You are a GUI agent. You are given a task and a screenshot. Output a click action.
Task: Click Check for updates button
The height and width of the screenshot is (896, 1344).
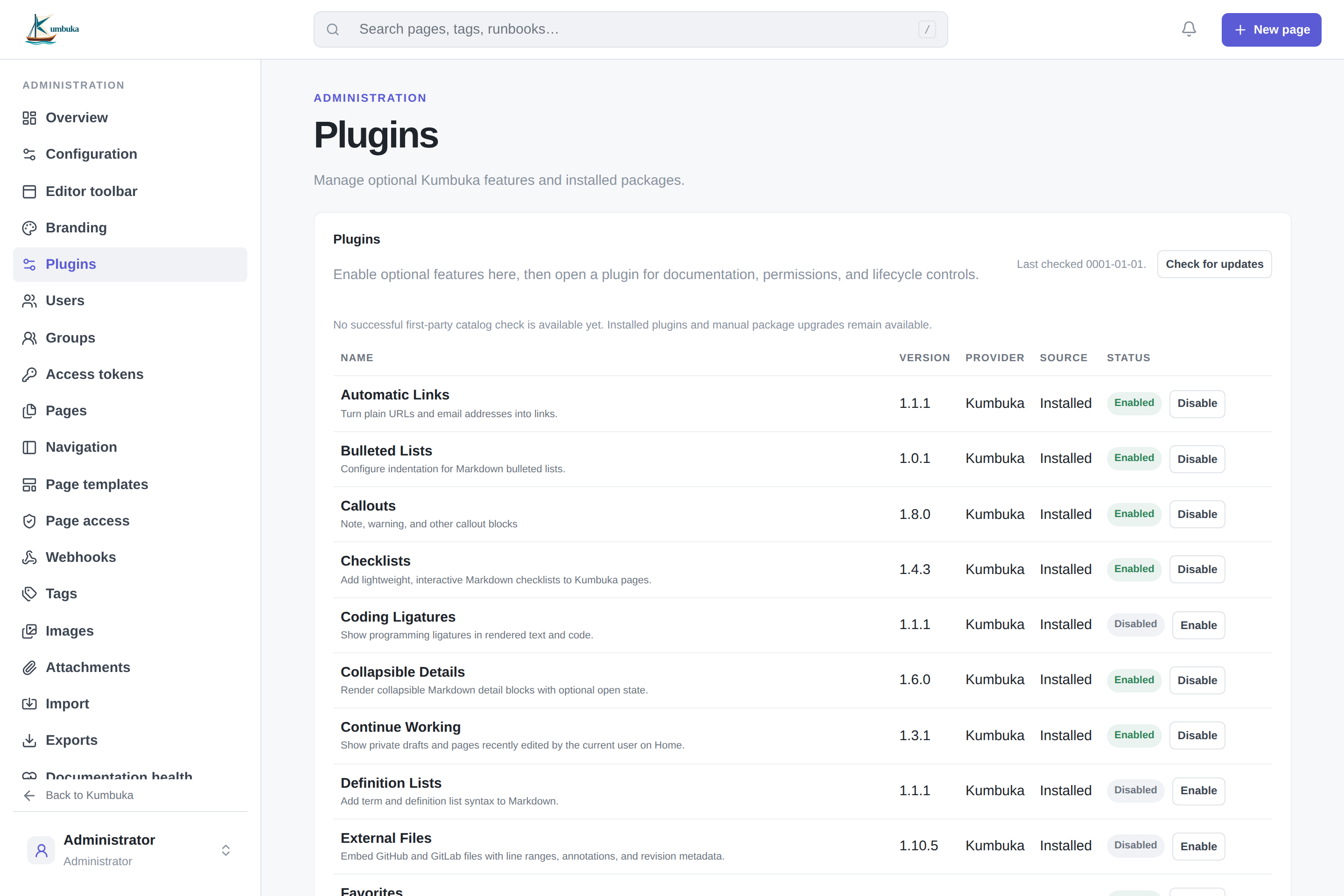point(1214,264)
